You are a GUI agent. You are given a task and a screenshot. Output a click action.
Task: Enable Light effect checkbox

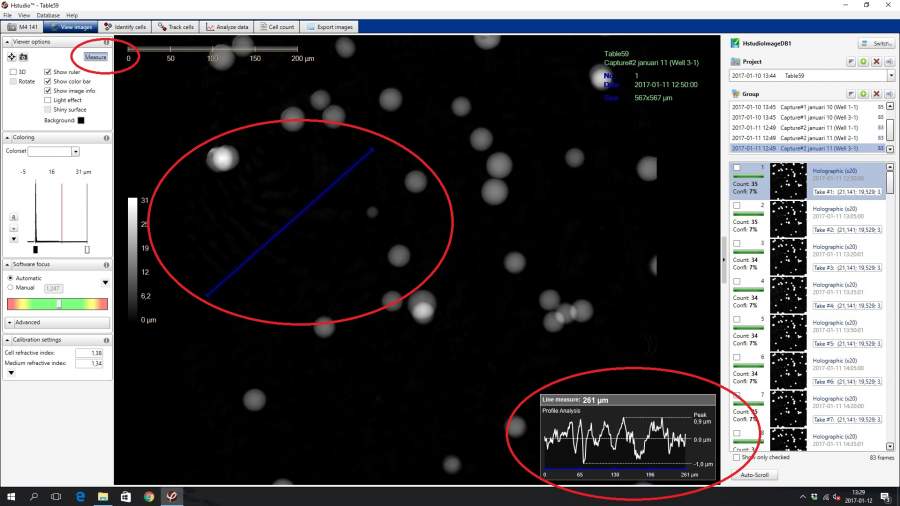48,100
